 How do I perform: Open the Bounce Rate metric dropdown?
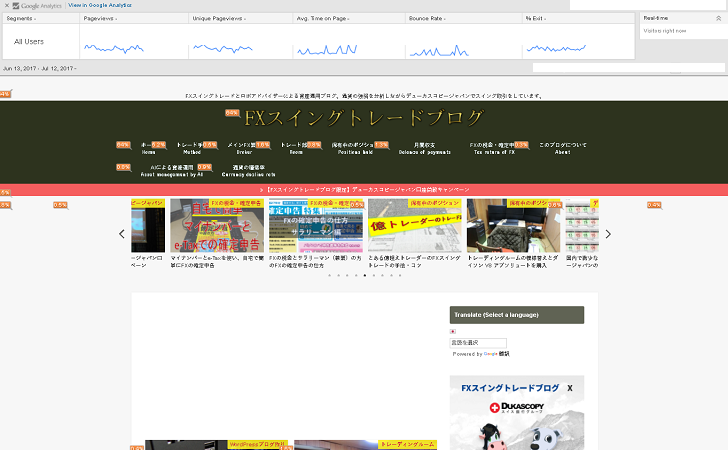(427, 19)
